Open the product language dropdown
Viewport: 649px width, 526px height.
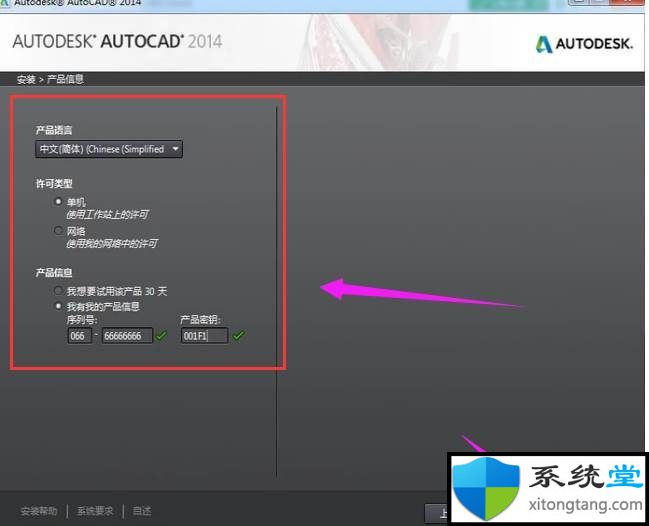tap(109, 149)
